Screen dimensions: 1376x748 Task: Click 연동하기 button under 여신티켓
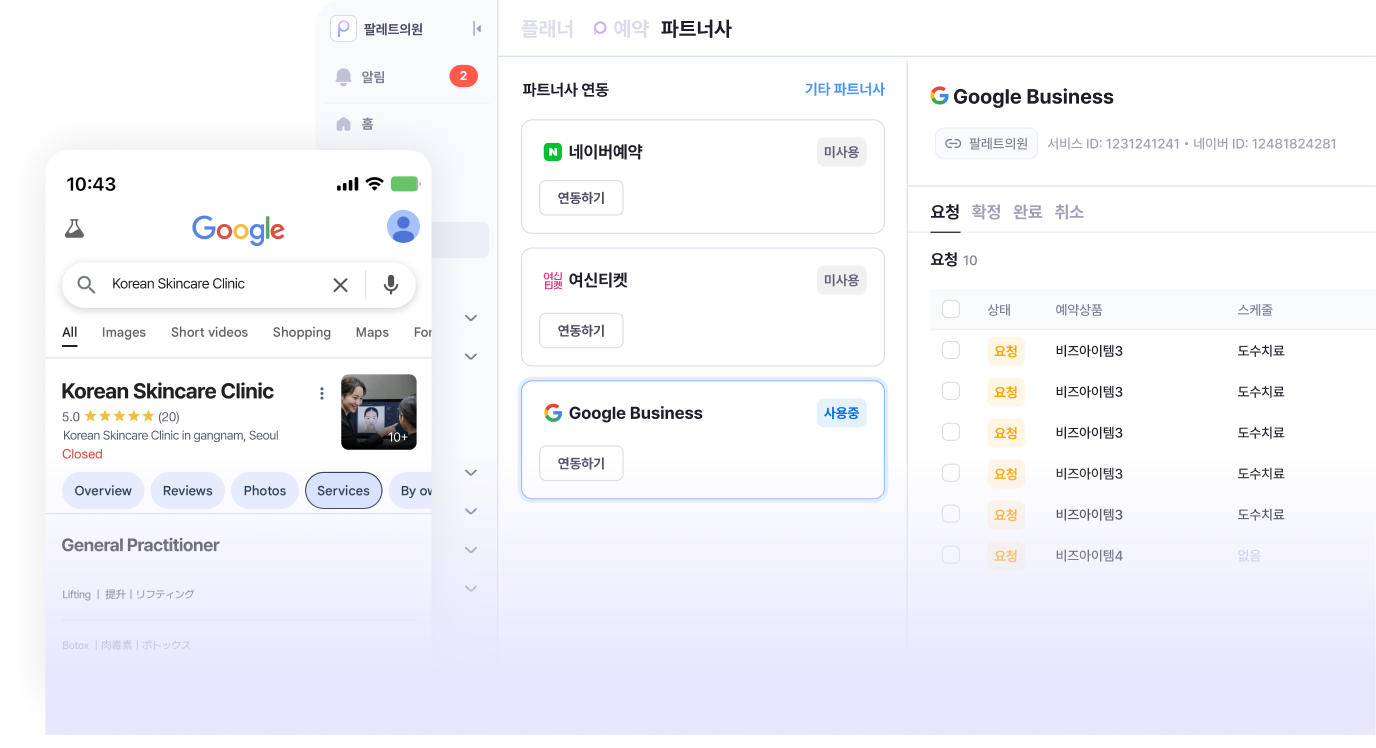click(x=581, y=330)
